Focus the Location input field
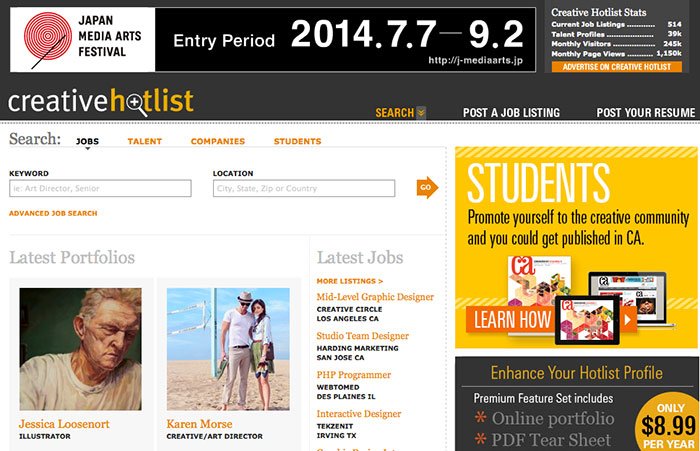The width and height of the screenshot is (700, 451). [304, 188]
